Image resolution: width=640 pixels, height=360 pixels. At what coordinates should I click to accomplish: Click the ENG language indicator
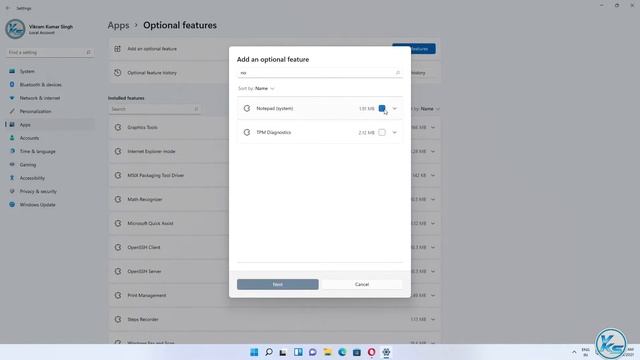pos(585,352)
